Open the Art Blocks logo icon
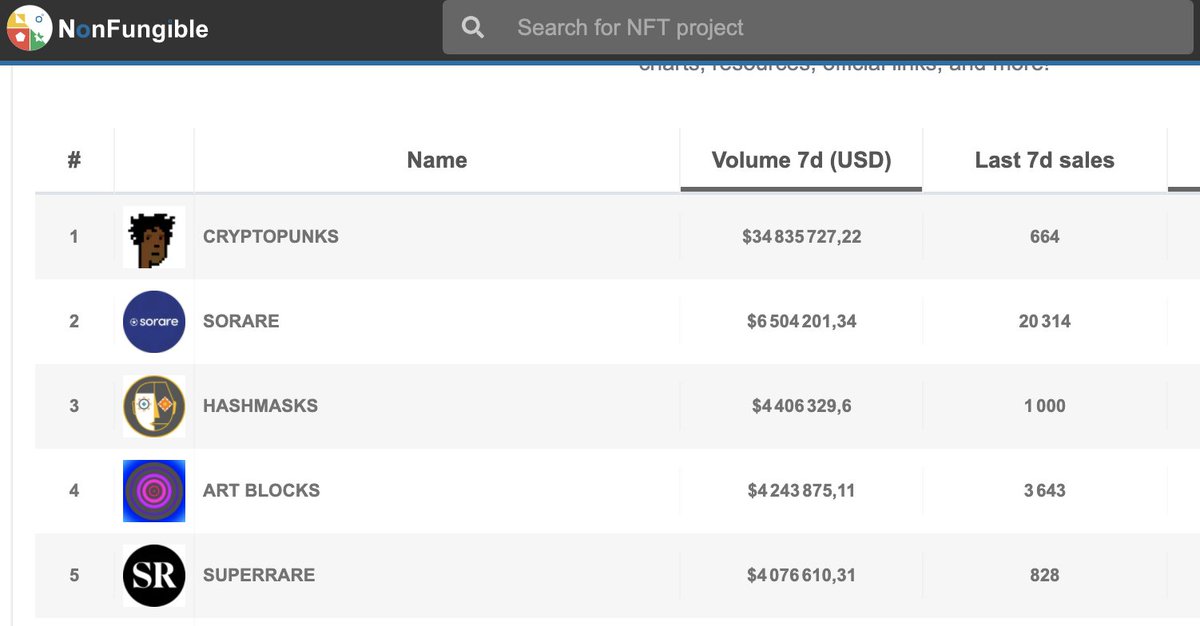The height and width of the screenshot is (626, 1200). (154, 491)
